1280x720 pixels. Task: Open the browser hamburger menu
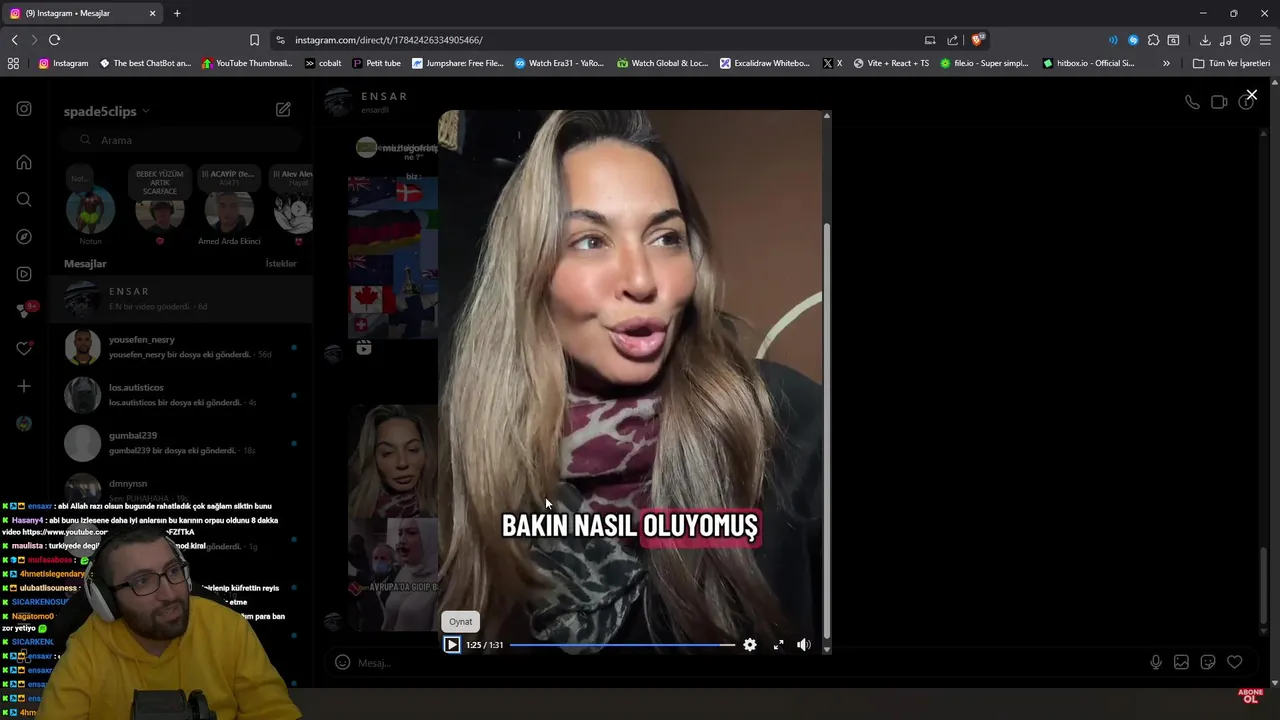pyautogui.click(x=1265, y=40)
